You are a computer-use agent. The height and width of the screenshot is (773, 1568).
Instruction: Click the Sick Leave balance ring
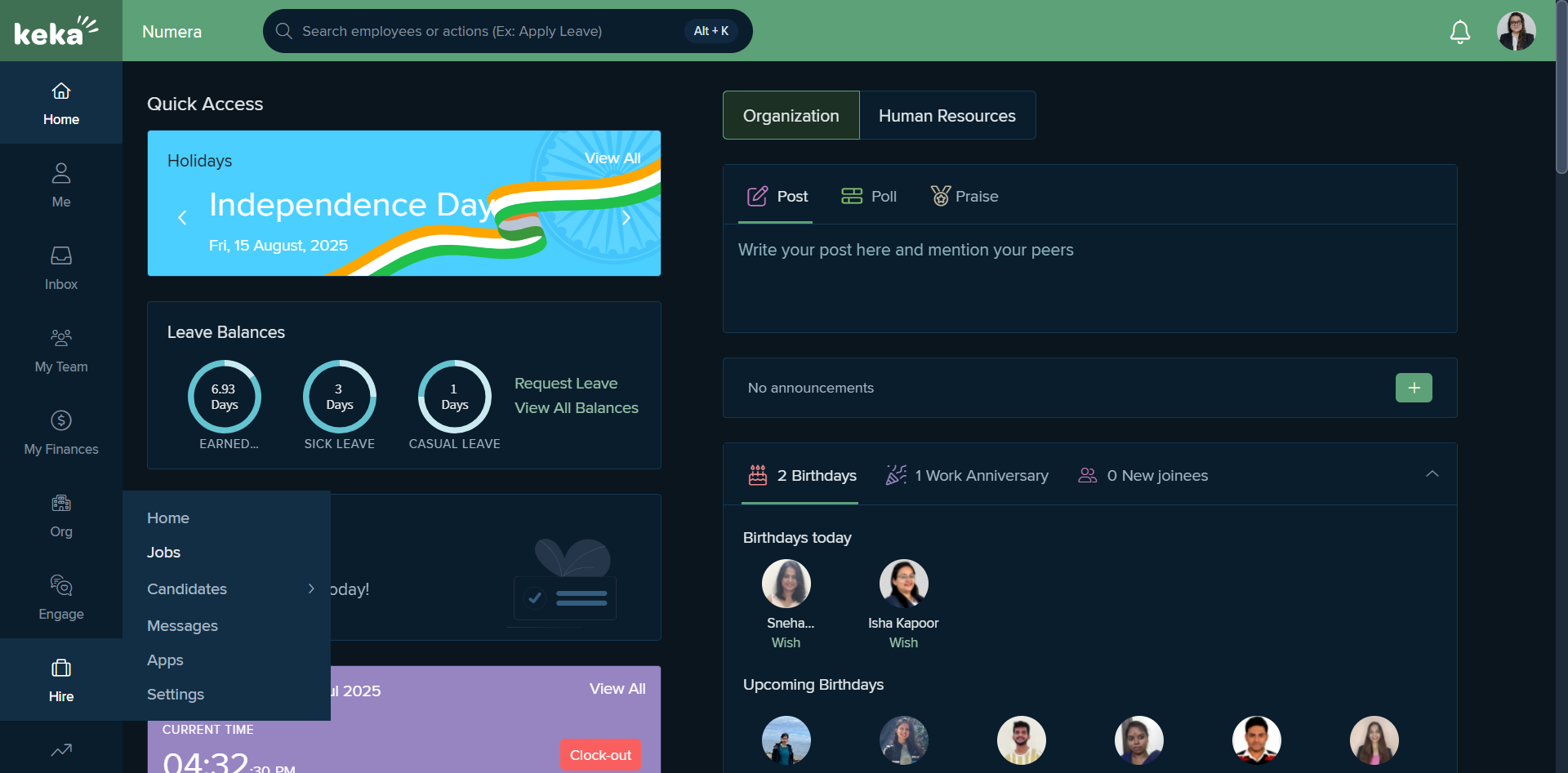[340, 397]
